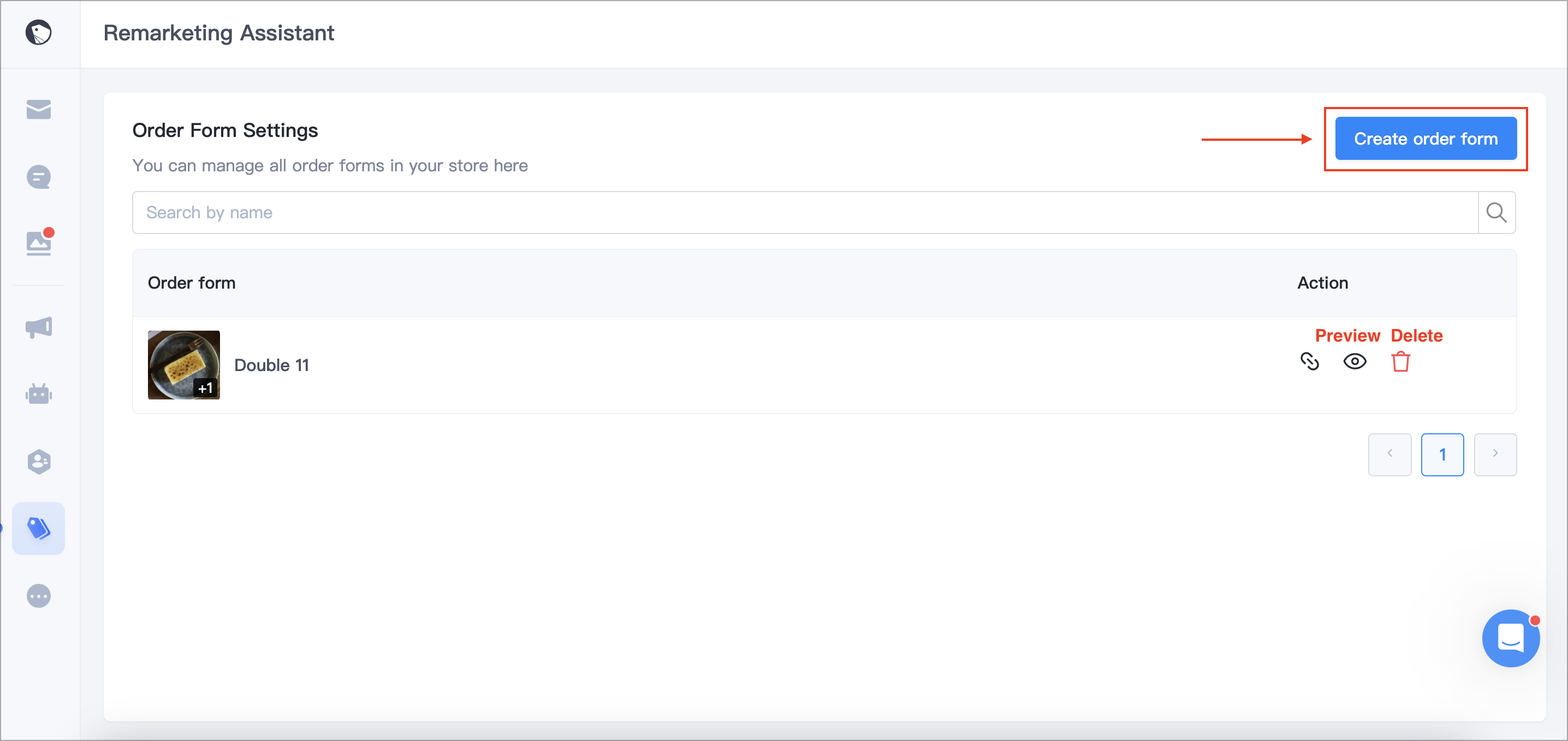1568x741 pixels.
Task: Open the mail envelope sidebar icon
Action: tap(38, 110)
